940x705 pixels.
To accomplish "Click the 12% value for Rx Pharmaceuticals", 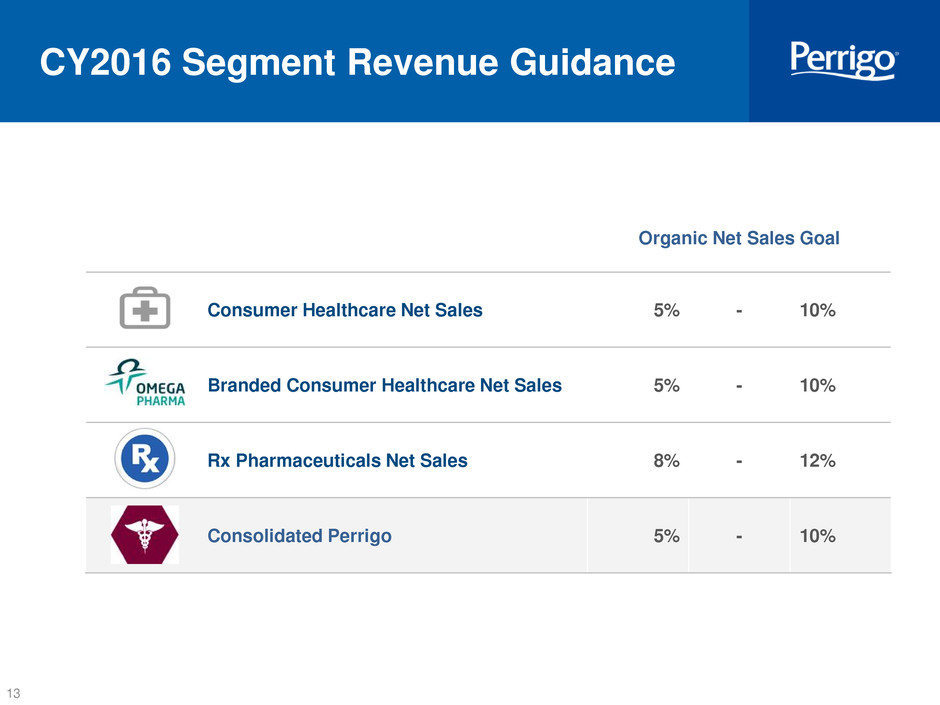I will tap(818, 460).
